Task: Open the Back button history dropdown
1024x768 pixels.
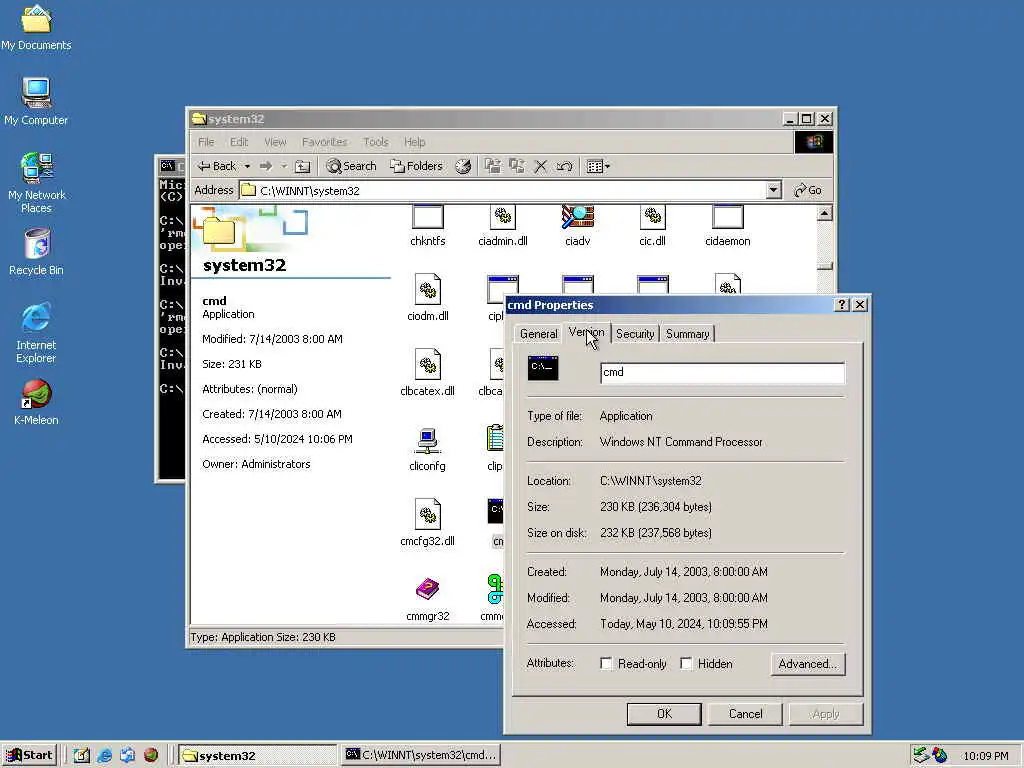Action: (248, 167)
